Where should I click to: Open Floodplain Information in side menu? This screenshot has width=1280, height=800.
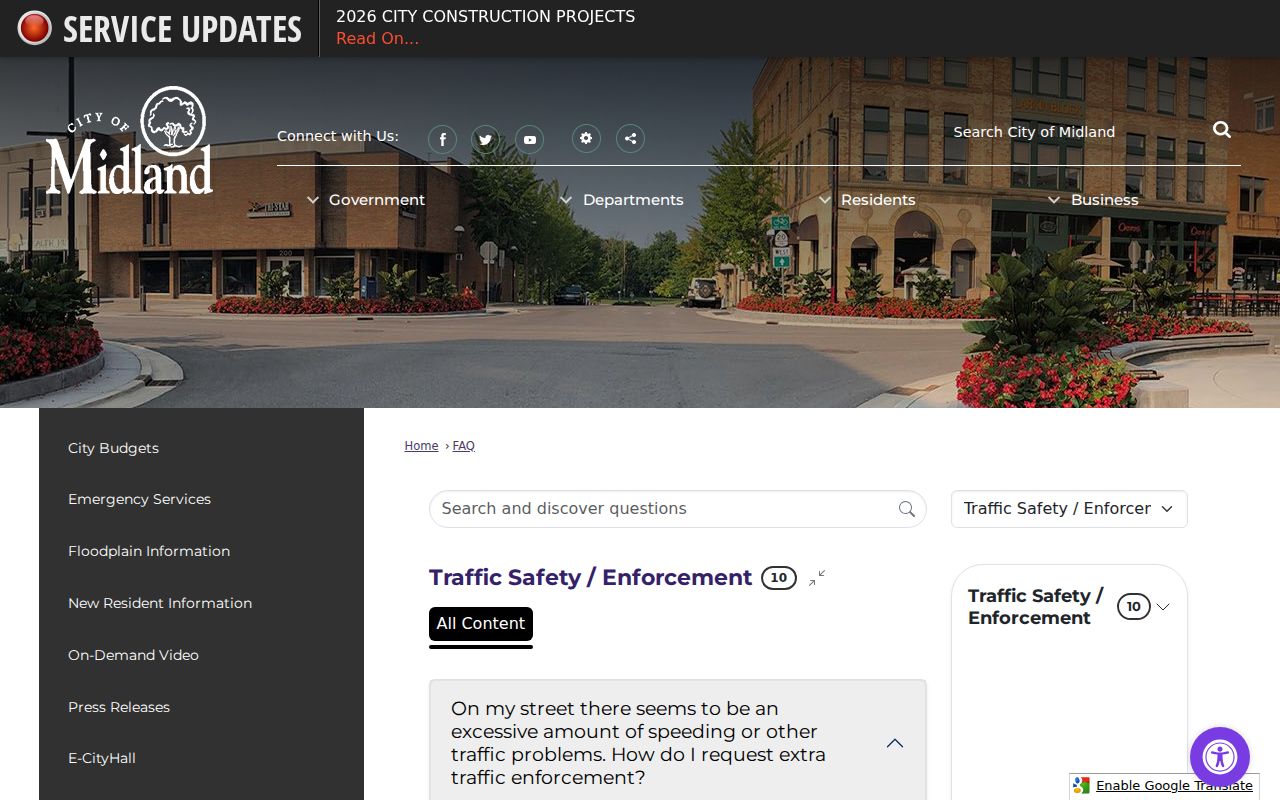[149, 551]
